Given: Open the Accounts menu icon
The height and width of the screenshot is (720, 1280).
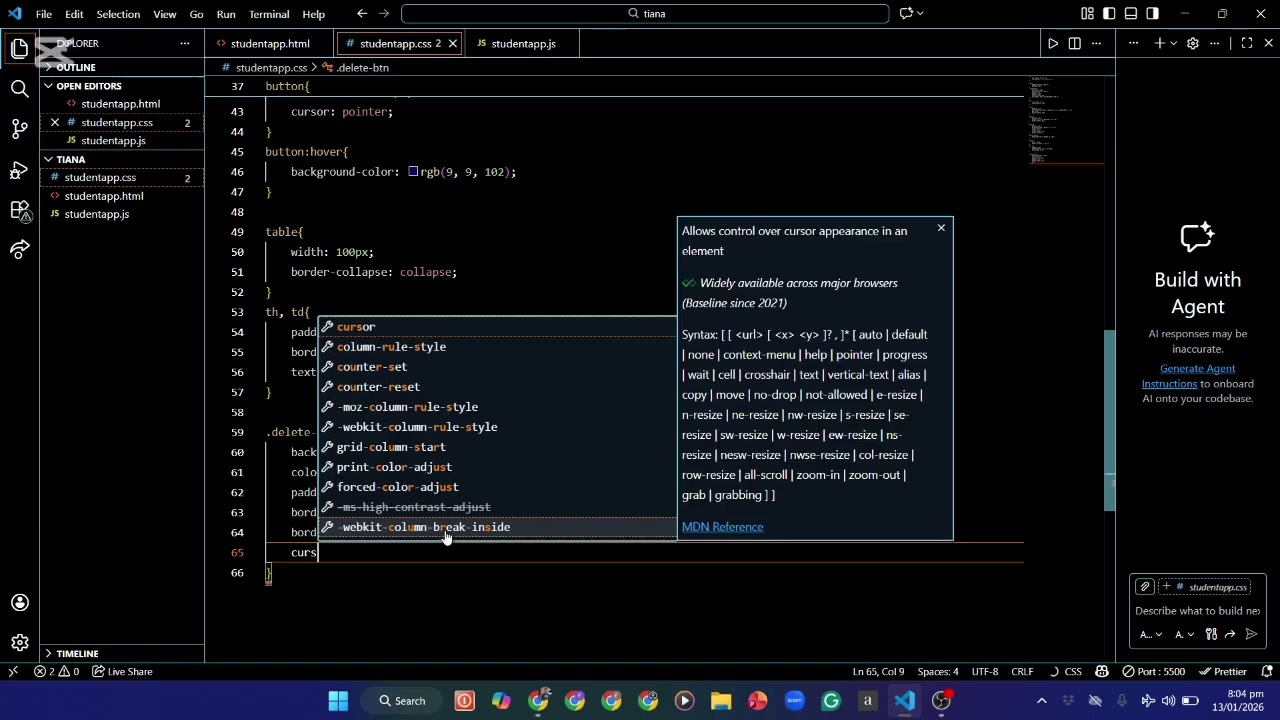Looking at the screenshot, I should (19, 602).
